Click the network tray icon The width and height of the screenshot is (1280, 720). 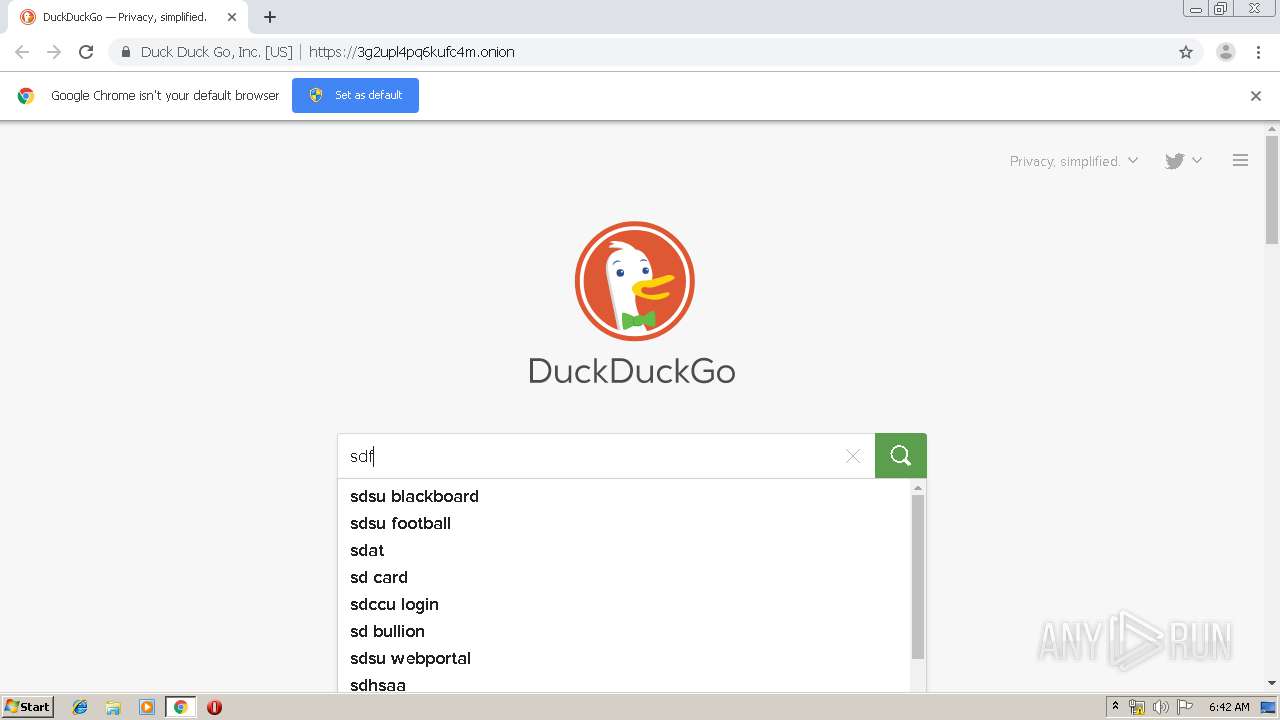coord(1137,707)
